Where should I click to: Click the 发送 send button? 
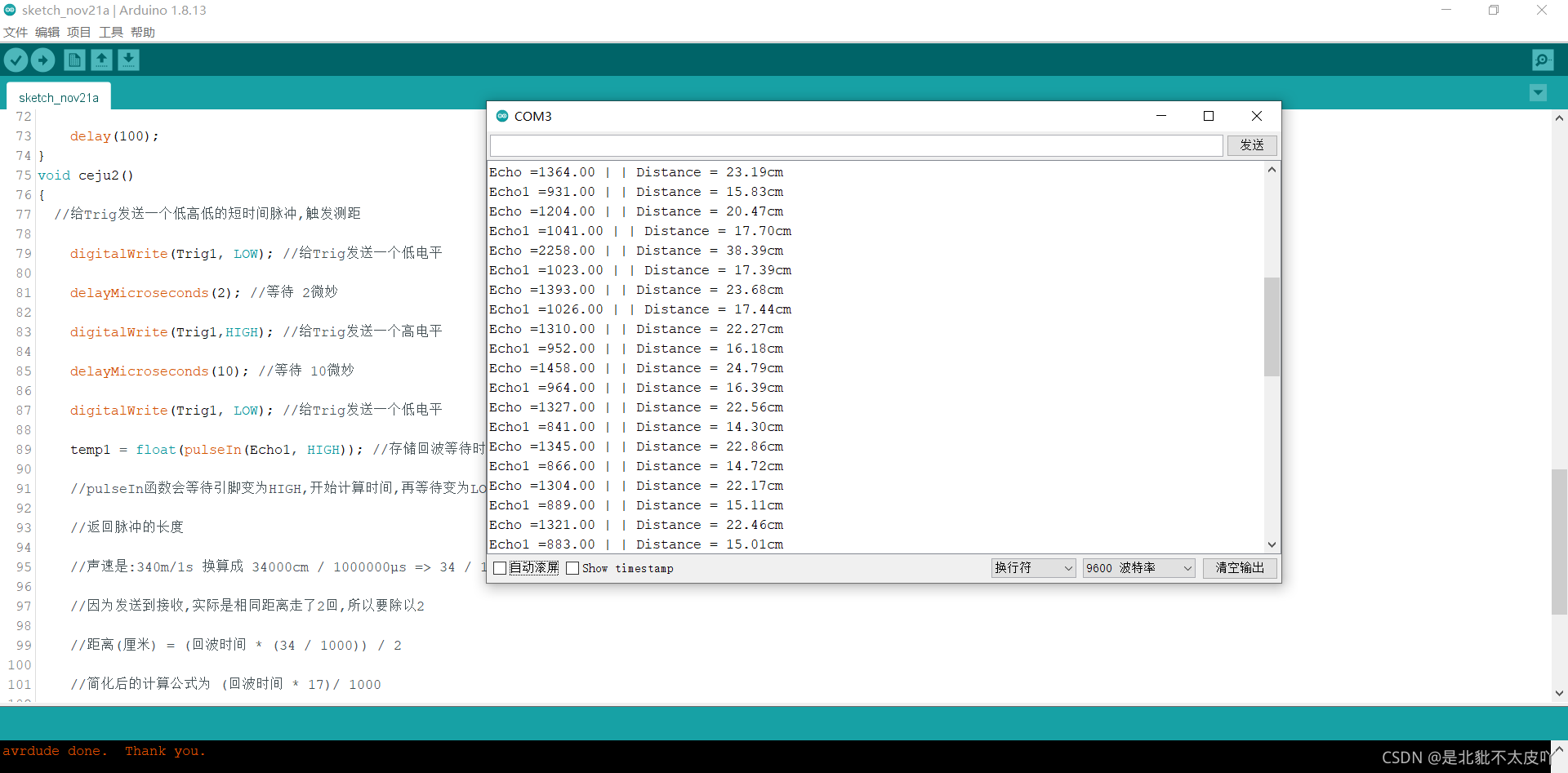1252,145
